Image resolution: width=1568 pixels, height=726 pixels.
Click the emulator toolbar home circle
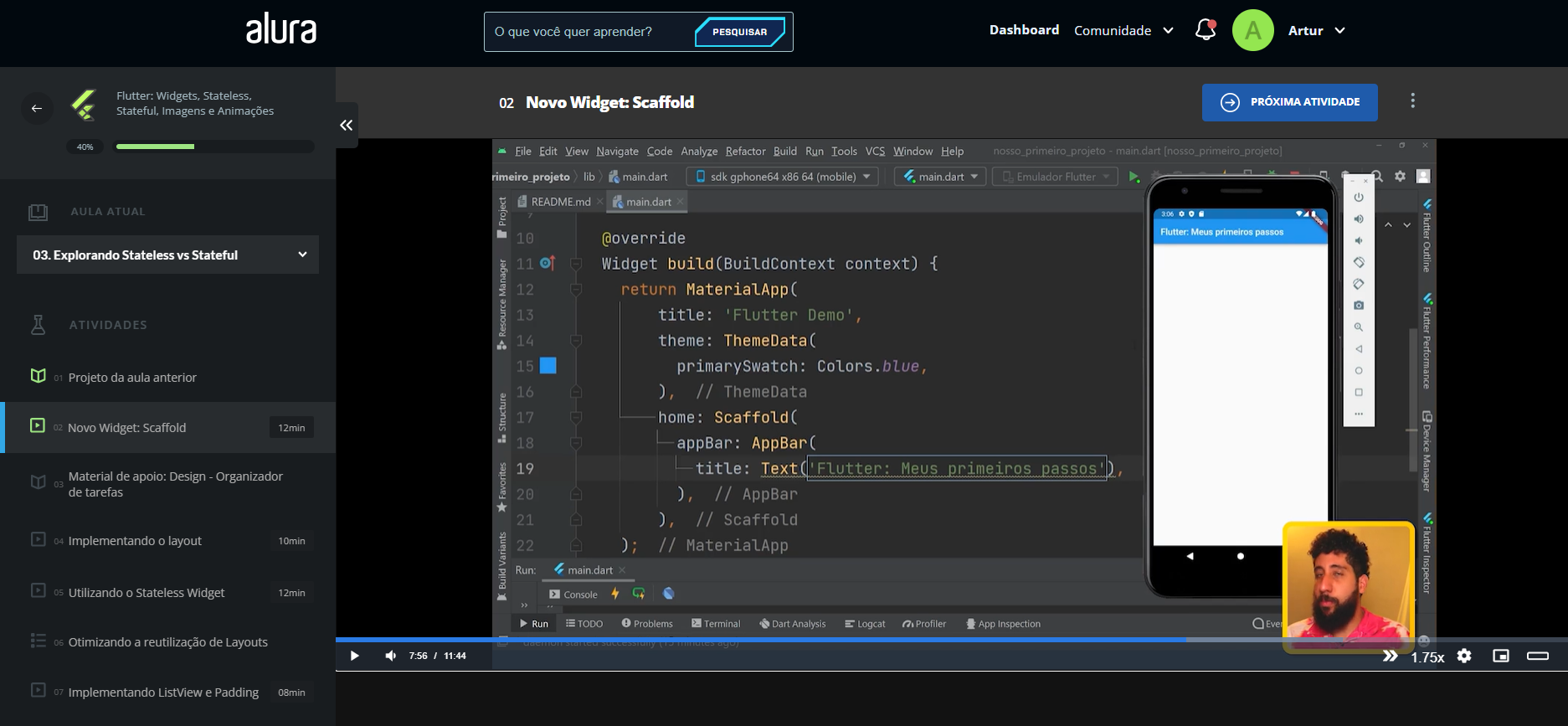point(1359,370)
